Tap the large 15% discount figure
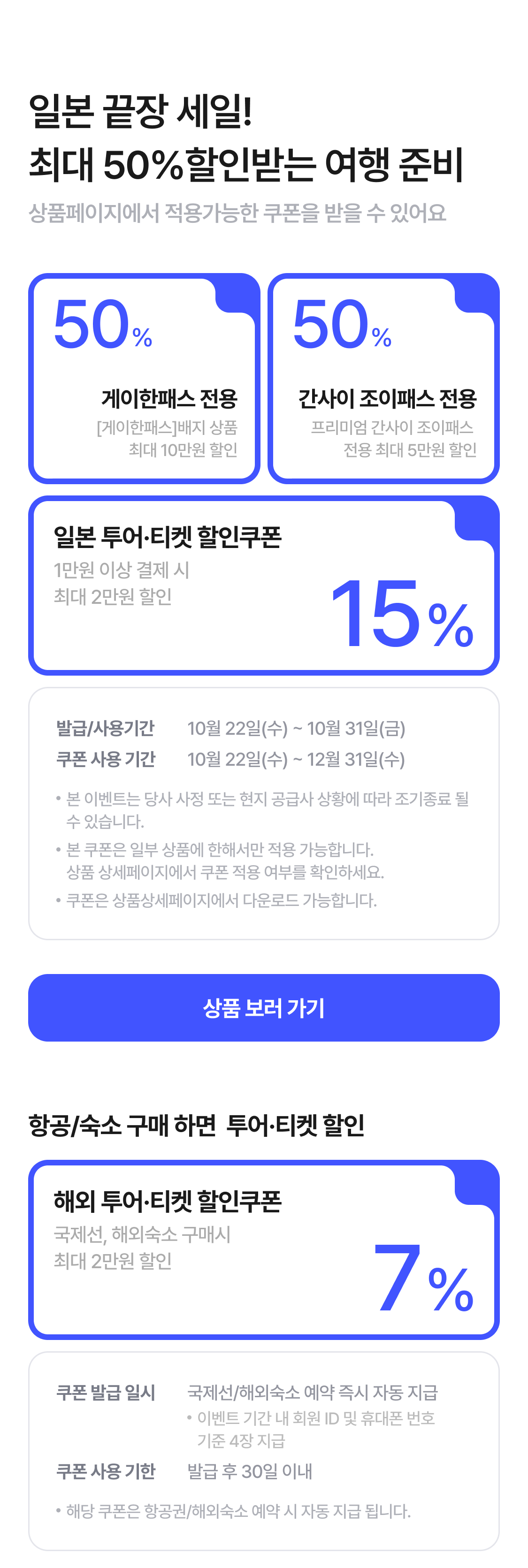528x1568 pixels. click(401, 614)
